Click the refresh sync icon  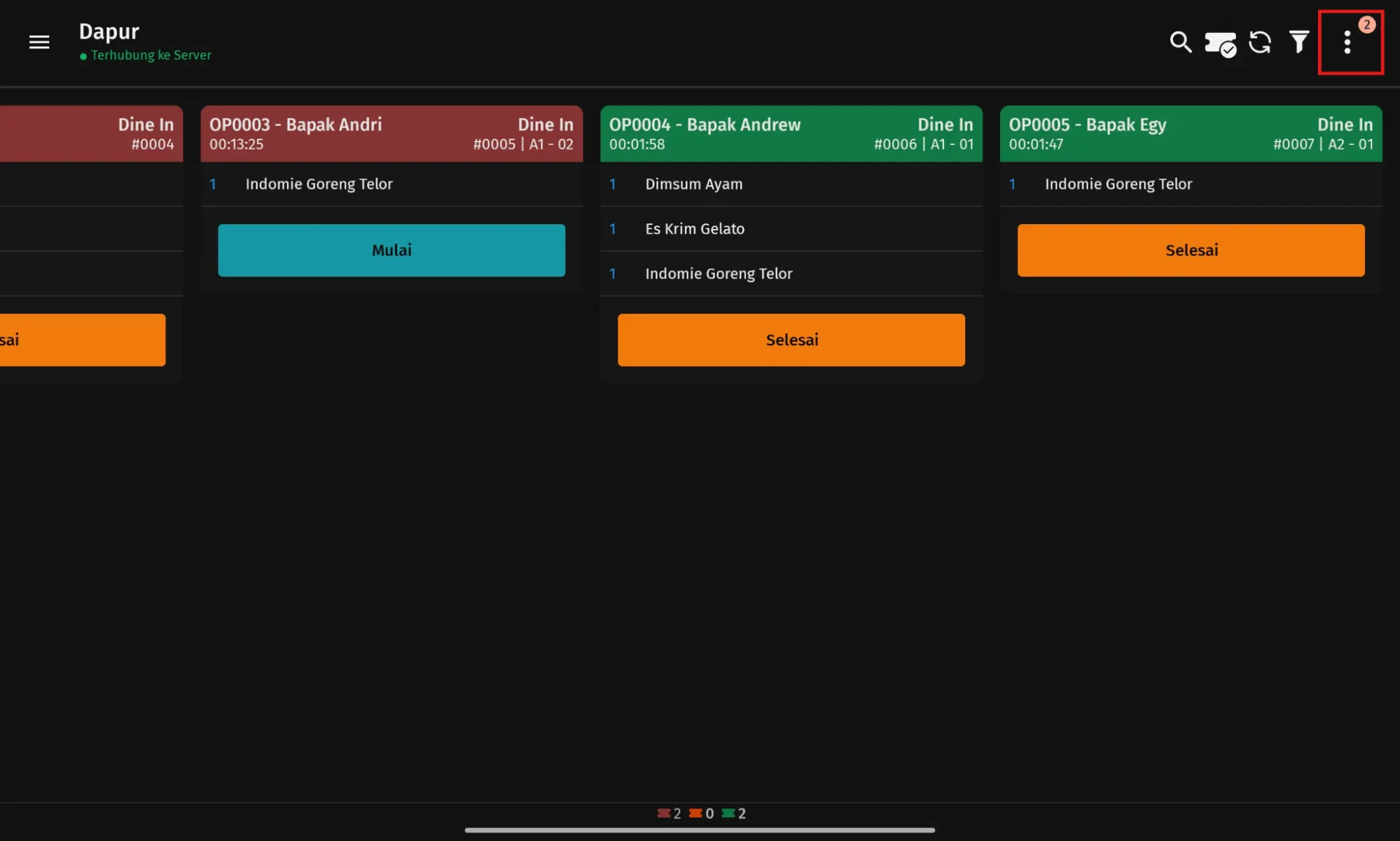coord(1259,42)
